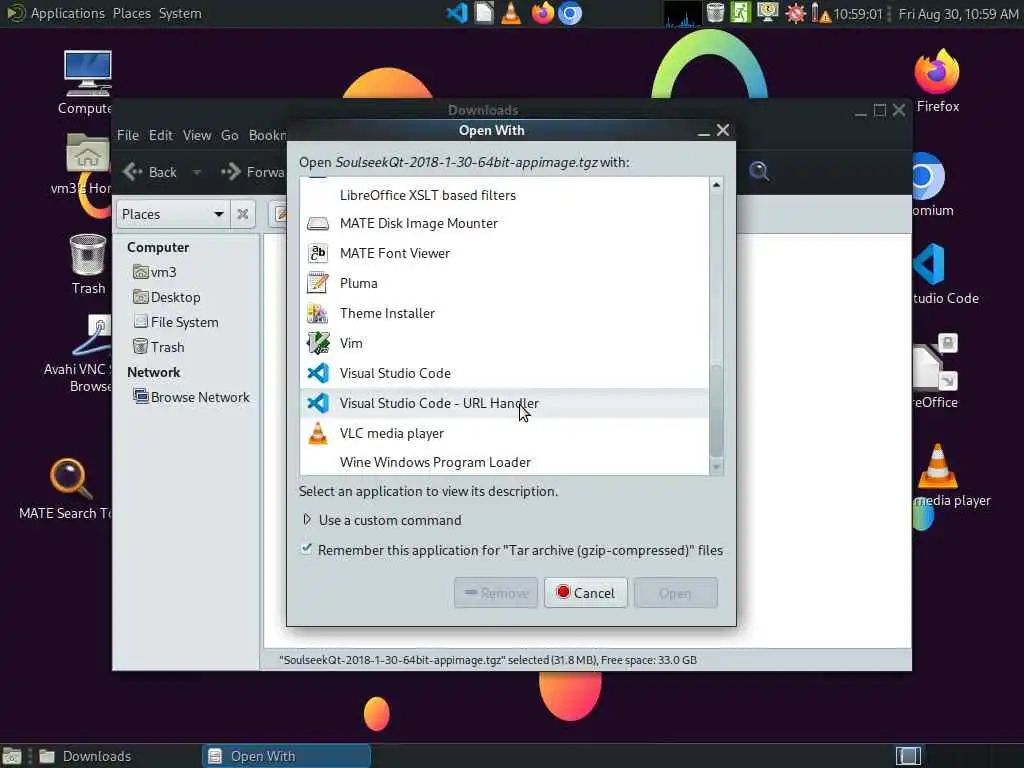Viewport: 1024px width, 768px height.
Task: Open Edit menu in Downloads window
Action: coord(161,135)
